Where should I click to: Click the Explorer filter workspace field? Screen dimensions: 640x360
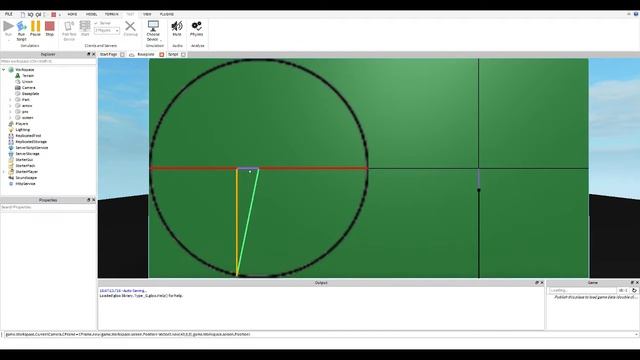point(48,61)
